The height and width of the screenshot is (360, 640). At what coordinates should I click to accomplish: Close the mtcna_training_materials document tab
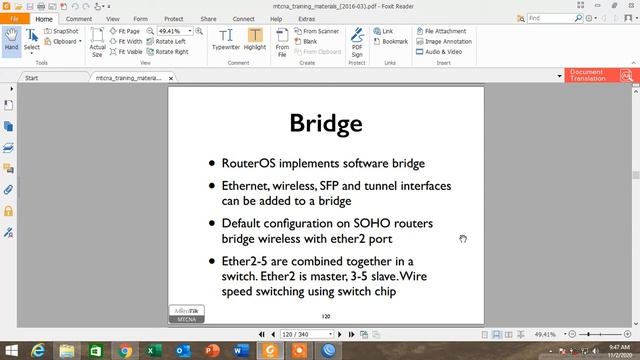coord(171,78)
